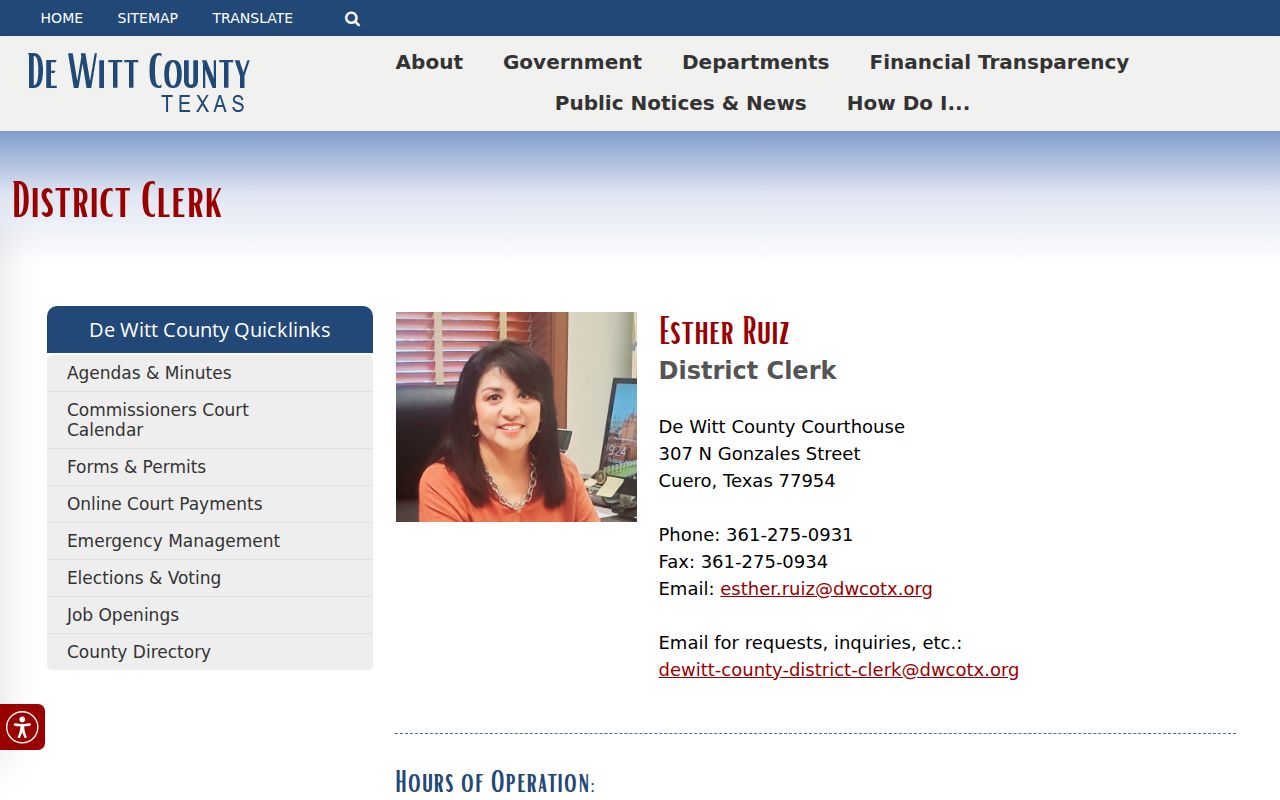Open the Government menu
Screen dimensions: 1280x800
pyautogui.click(x=572, y=62)
